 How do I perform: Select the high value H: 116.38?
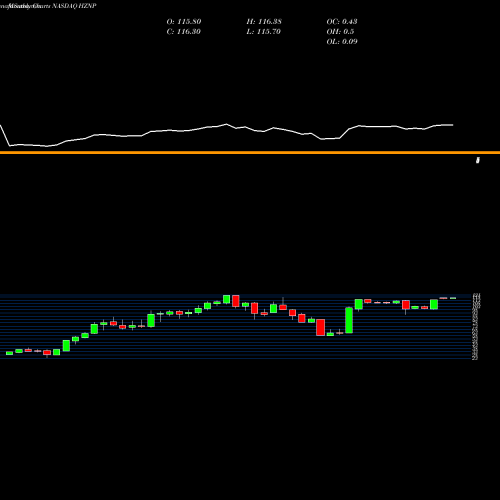264,21
